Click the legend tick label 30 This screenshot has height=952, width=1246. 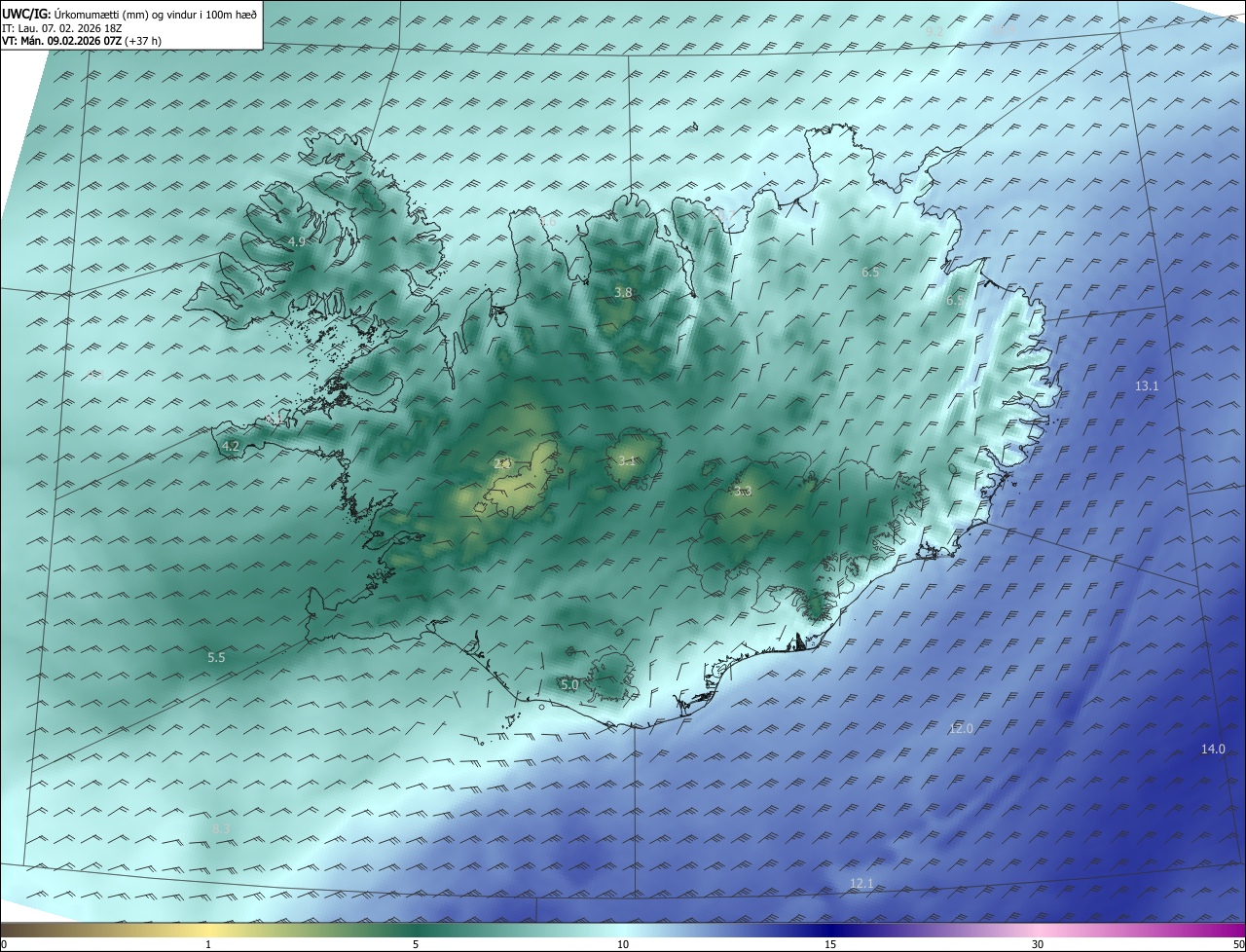point(1038,944)
